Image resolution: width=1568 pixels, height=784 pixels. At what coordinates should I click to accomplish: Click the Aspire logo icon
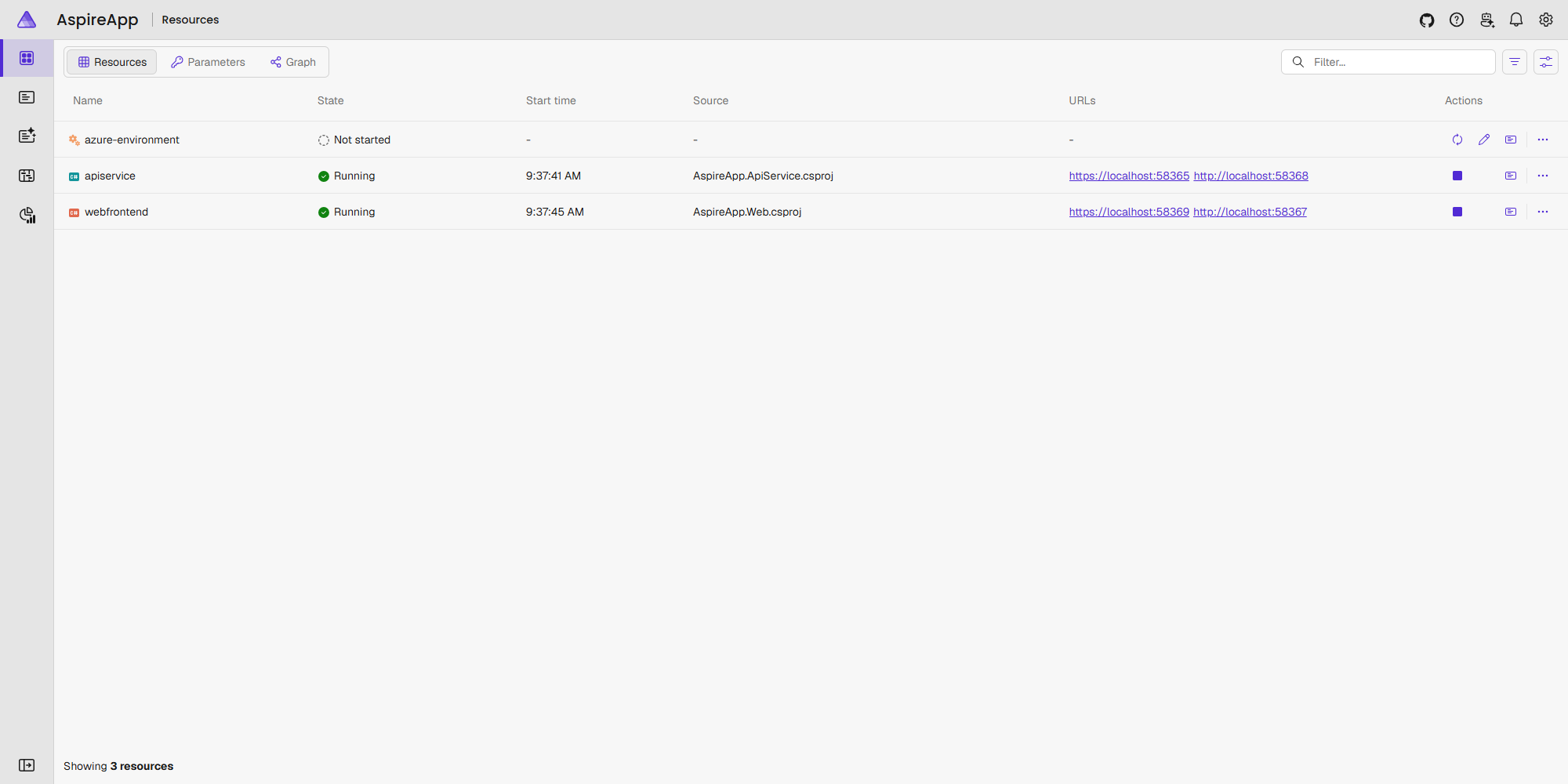[27, 20]
